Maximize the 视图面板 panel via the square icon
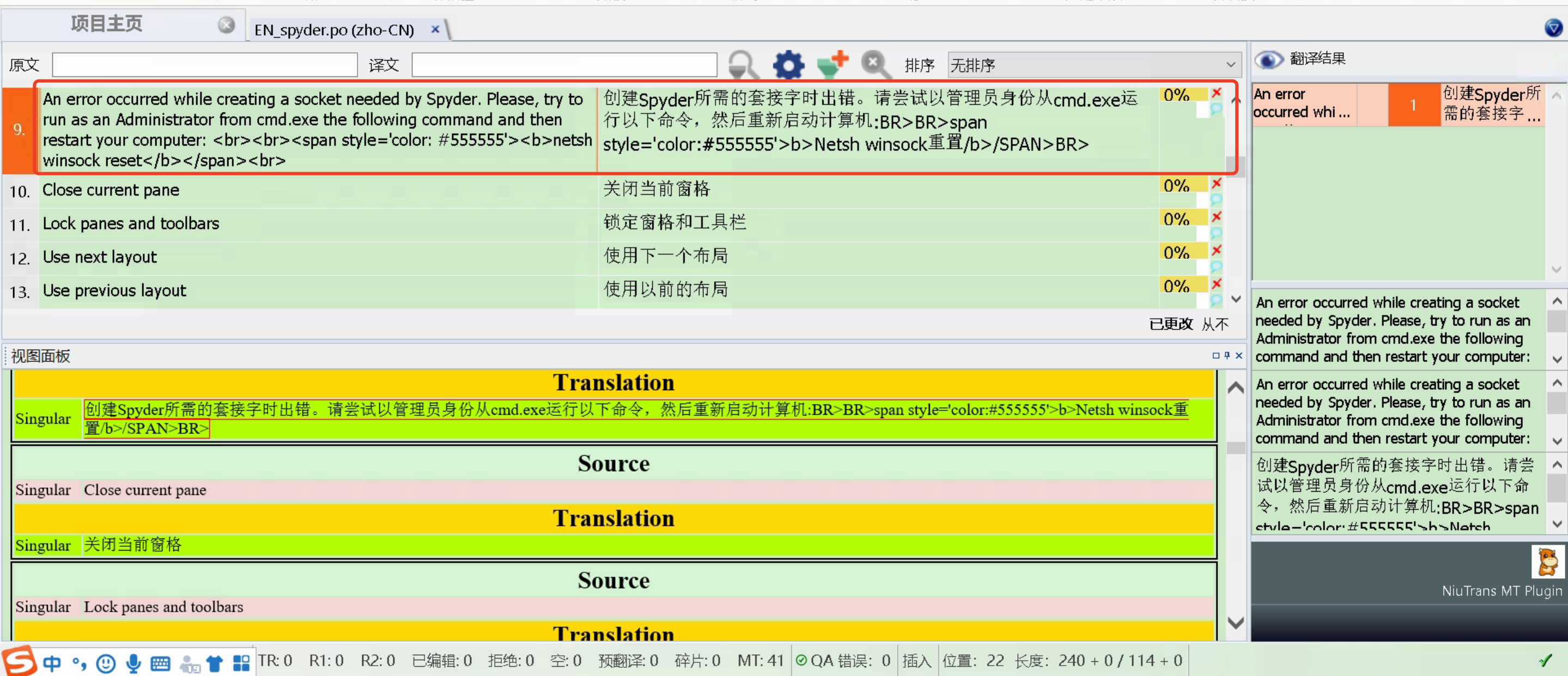 point(1215,355)
